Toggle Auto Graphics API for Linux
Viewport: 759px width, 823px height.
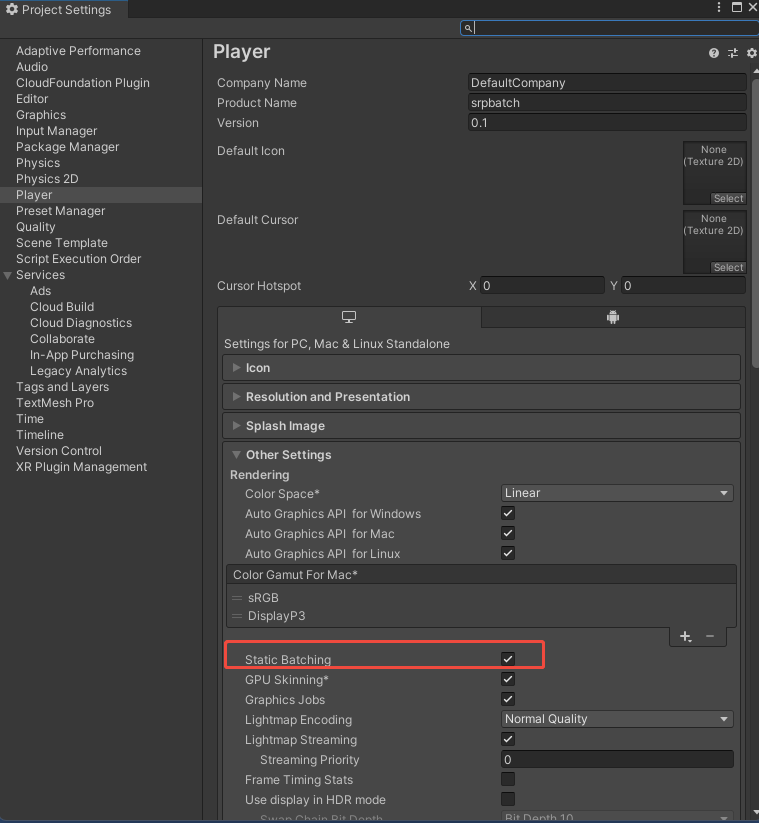coord(508,553)
